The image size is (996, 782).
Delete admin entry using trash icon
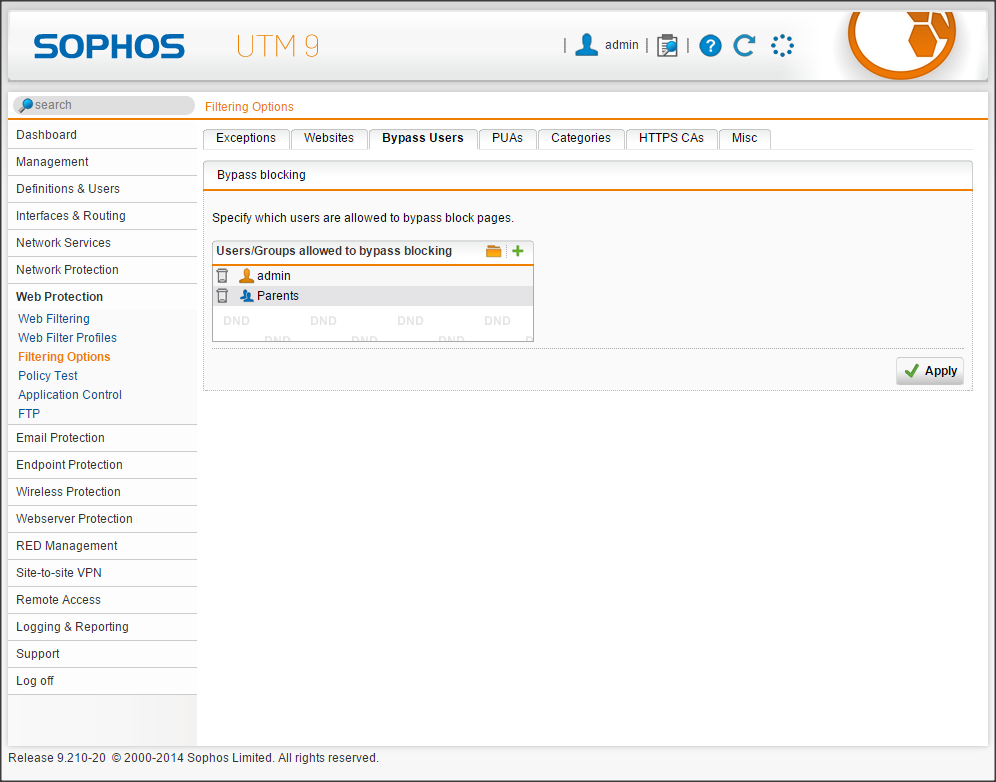pyautogui.click(x=222, y=276)
